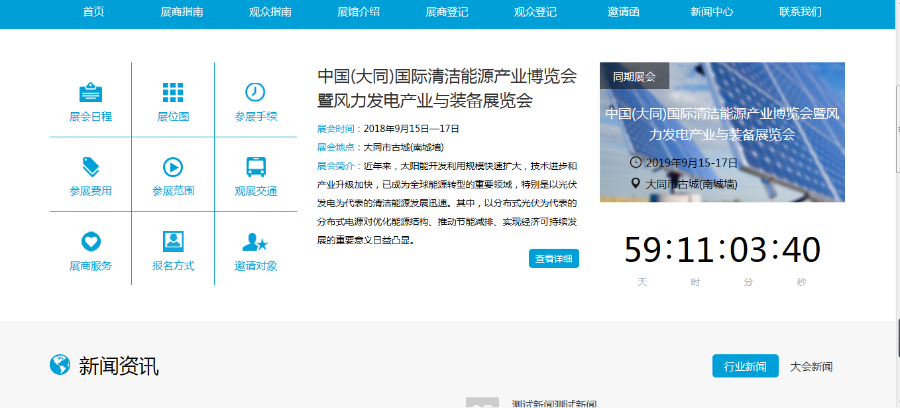Switch to the 行业新闻 tab
This screenshot has height=408, width=900.
pyautogui.click(x=745, y=366)
